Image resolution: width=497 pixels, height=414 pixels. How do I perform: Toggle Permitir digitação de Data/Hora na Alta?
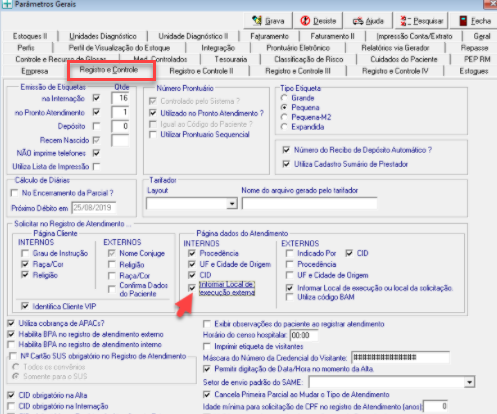[207, 369]
